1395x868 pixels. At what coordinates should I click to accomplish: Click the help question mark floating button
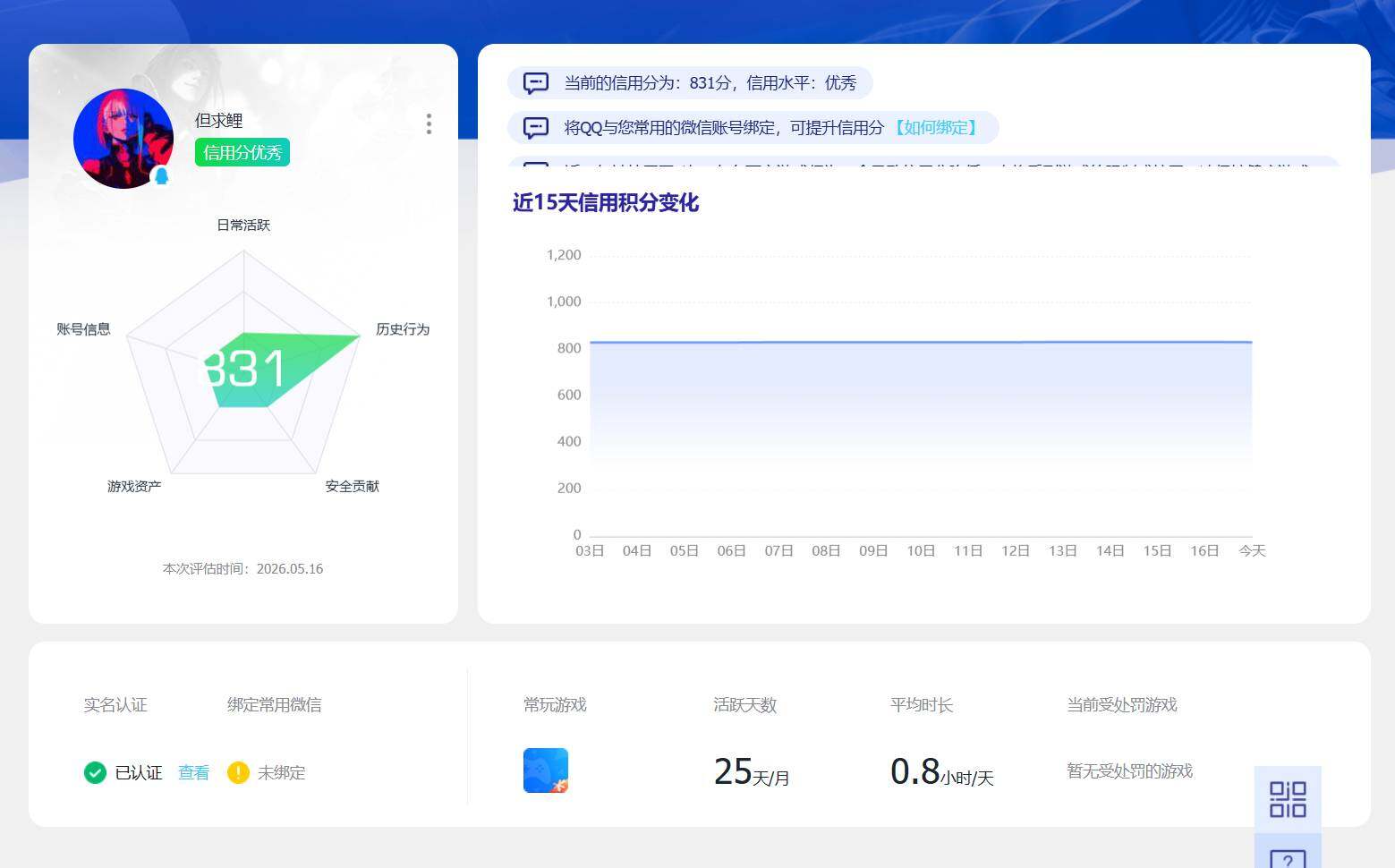tap(1288, 851)
